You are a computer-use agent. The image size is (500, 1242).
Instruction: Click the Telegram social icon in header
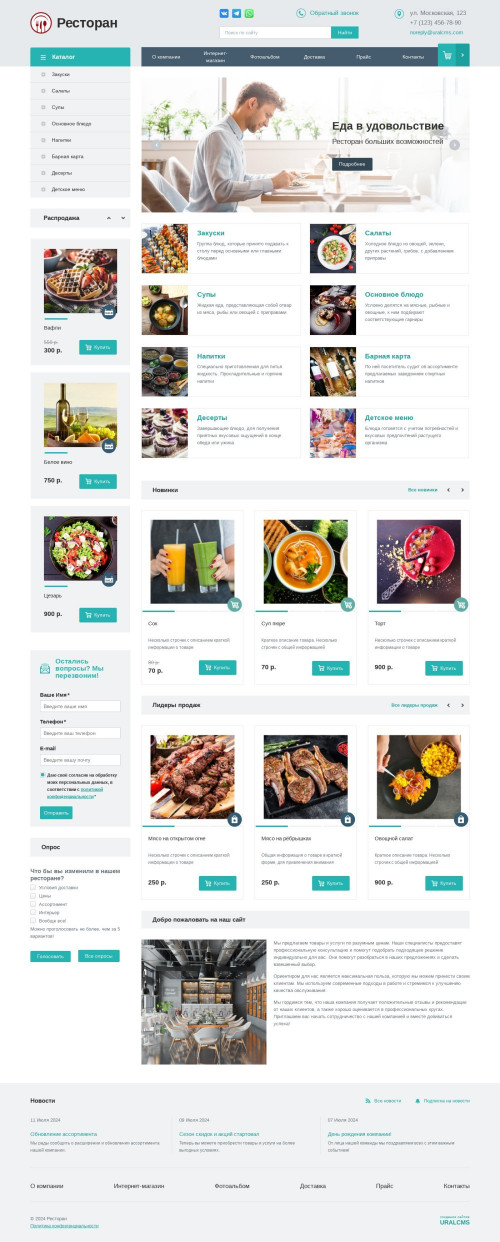(236, 14)
